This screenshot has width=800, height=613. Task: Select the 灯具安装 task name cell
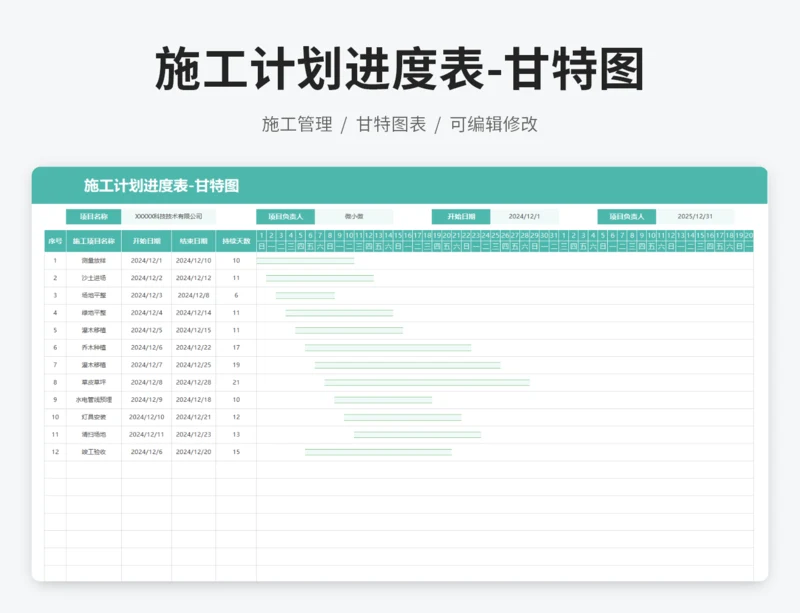(x=94, y=417)
